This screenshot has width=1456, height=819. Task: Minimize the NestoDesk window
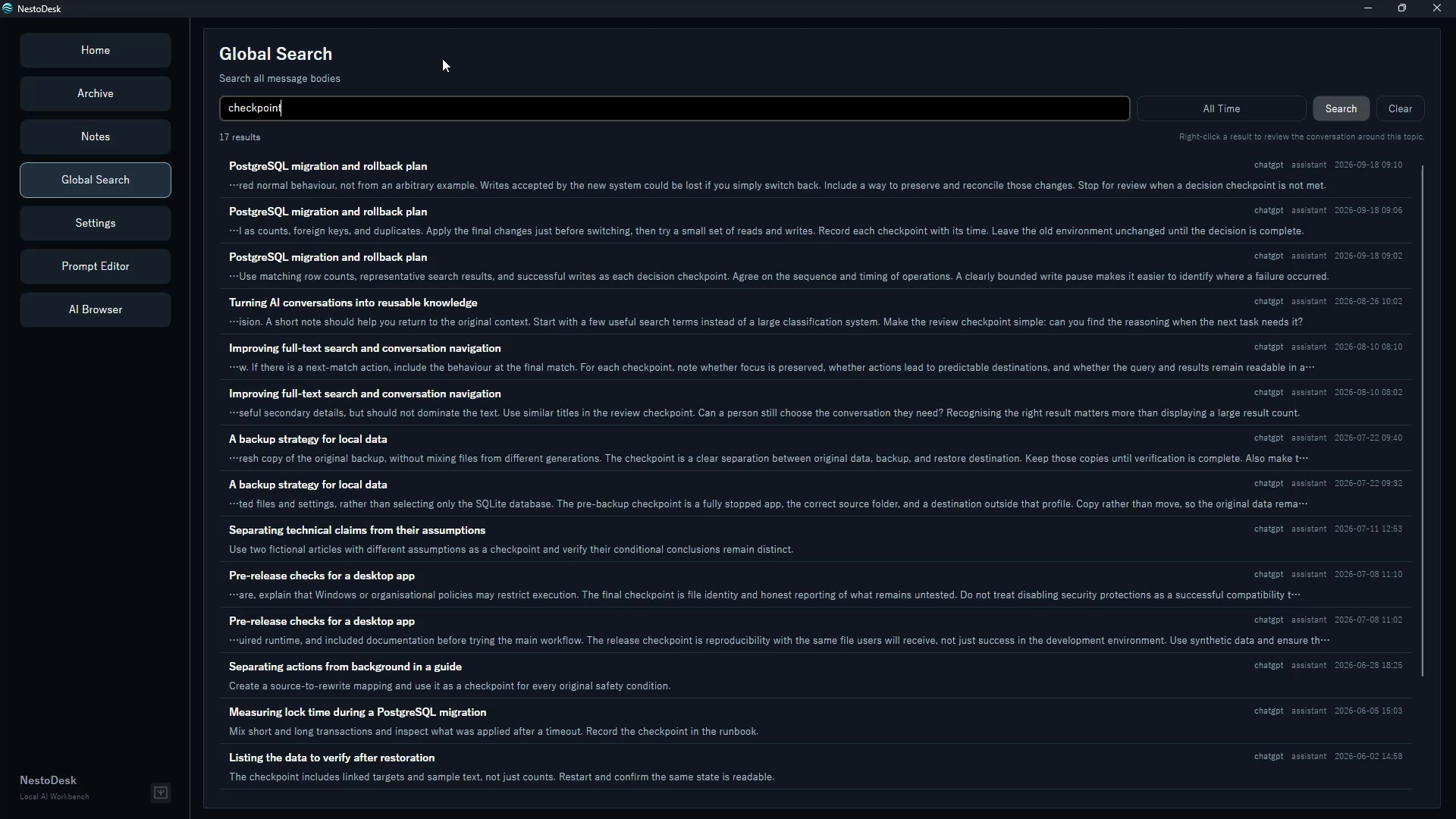(1368, 8)
